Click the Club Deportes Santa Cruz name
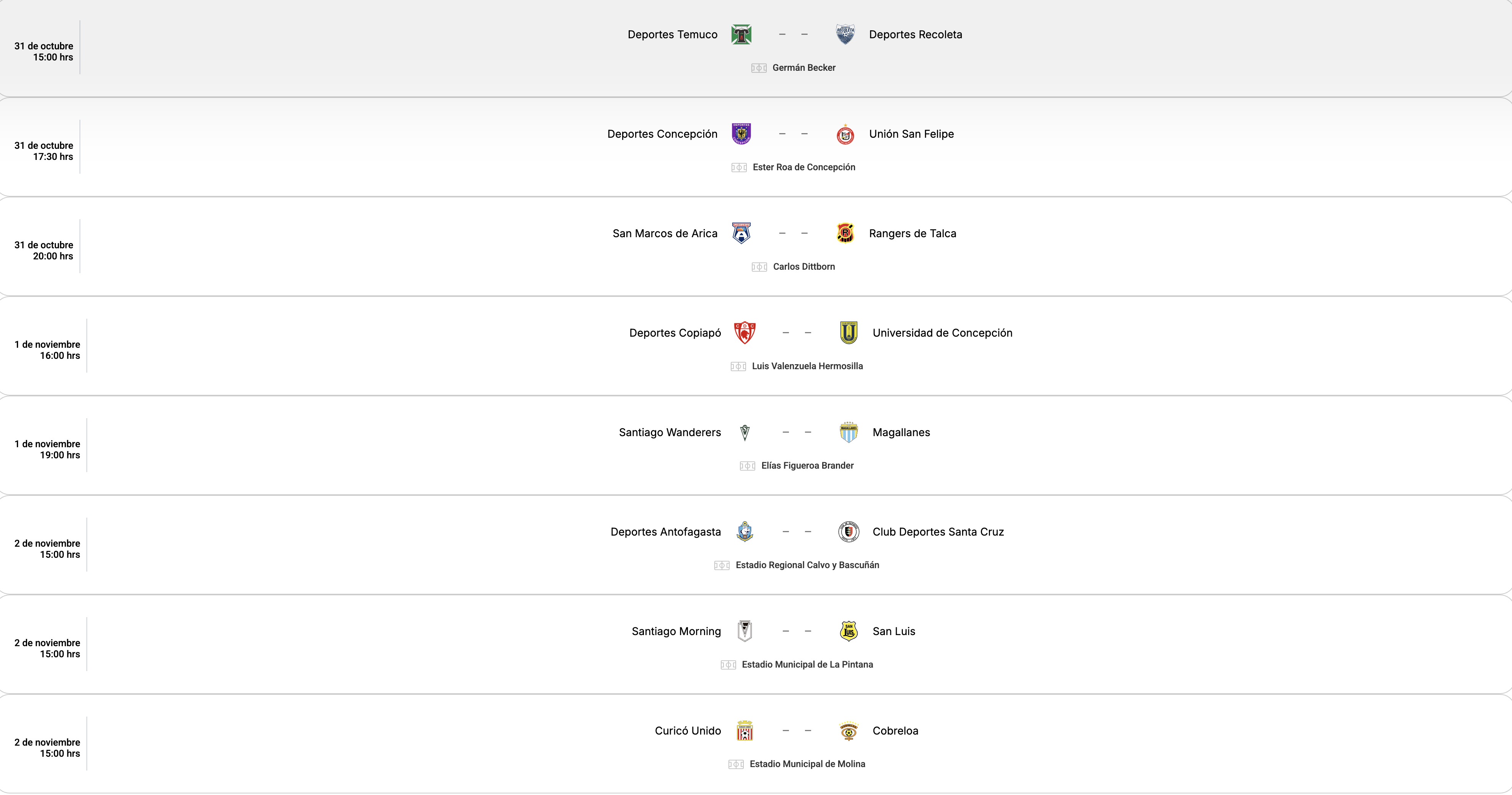Viewport: 1512px width, 795px height. 938,532
